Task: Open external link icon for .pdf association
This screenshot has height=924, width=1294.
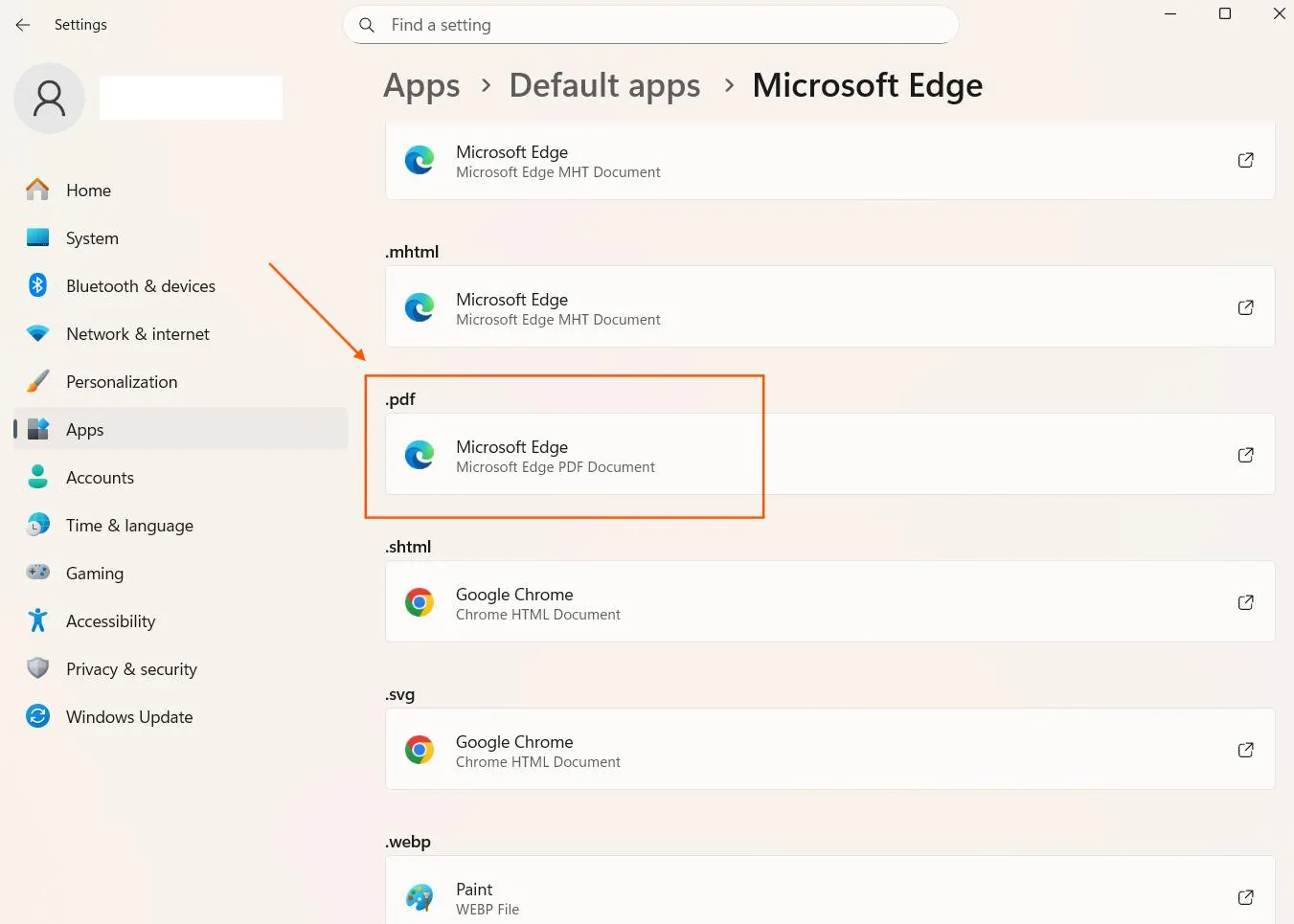Action: 1245,455
